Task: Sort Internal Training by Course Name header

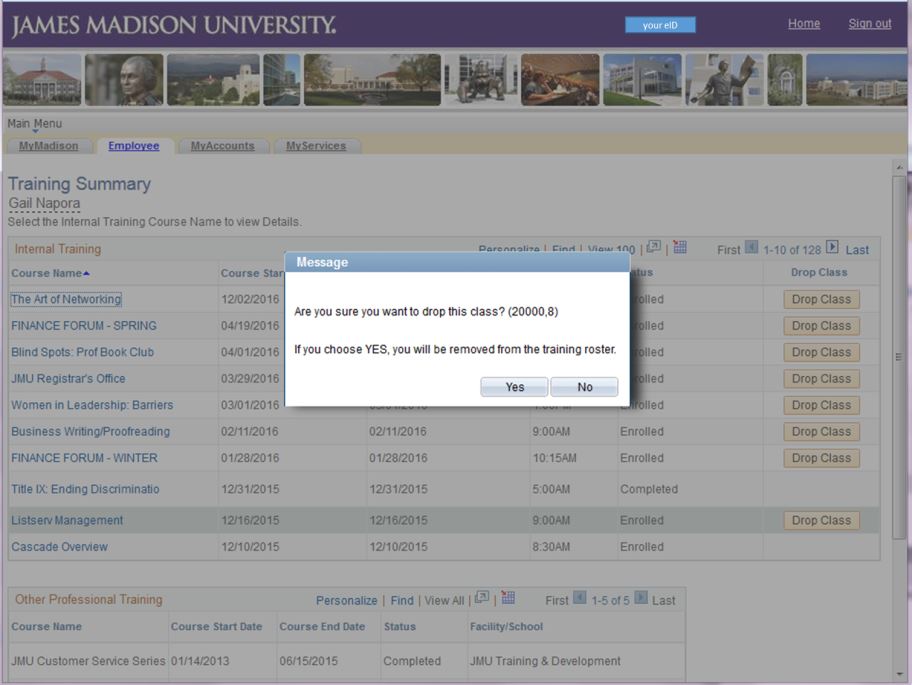Action: (x=50, y=273)
